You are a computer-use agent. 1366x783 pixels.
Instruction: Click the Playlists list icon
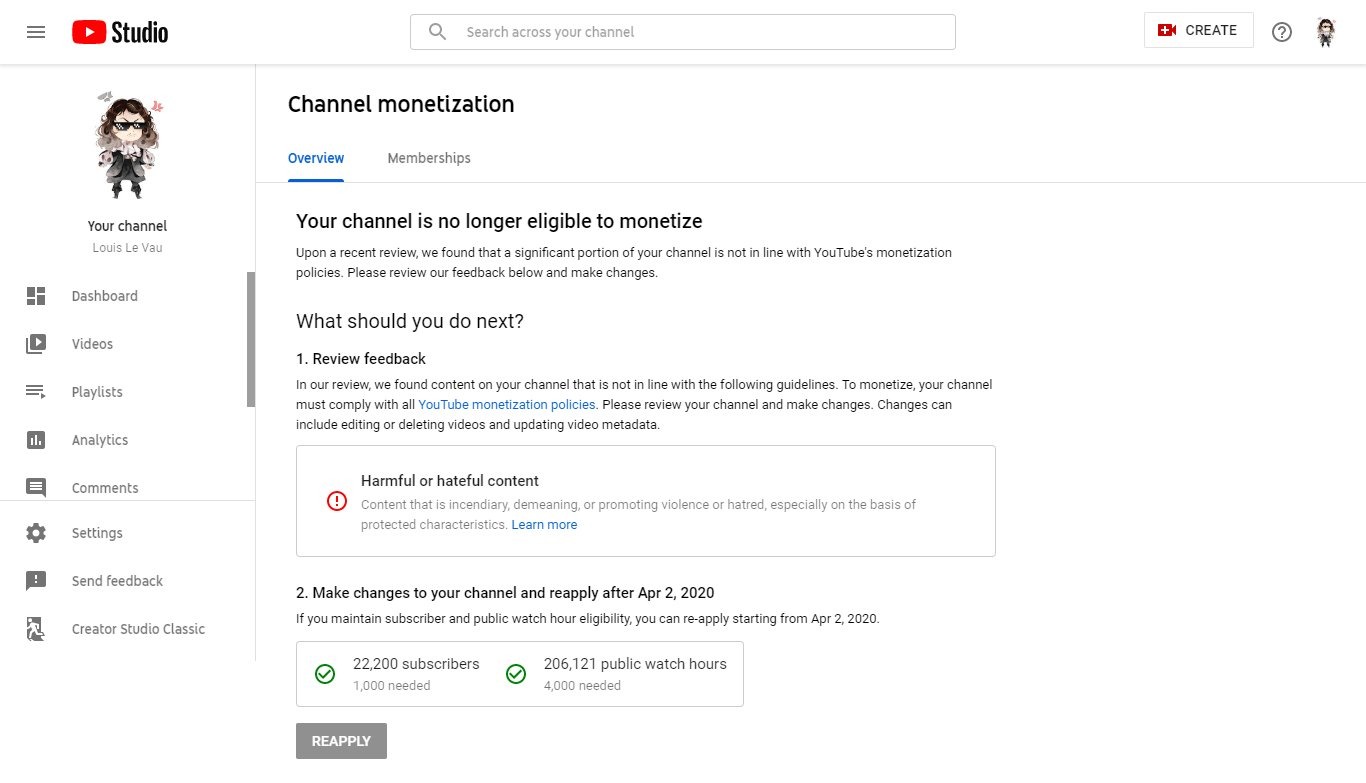pos(36,392)
